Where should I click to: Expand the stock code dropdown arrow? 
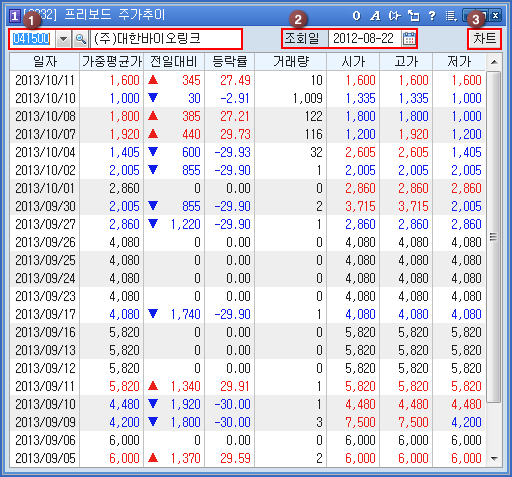point(63,39)
